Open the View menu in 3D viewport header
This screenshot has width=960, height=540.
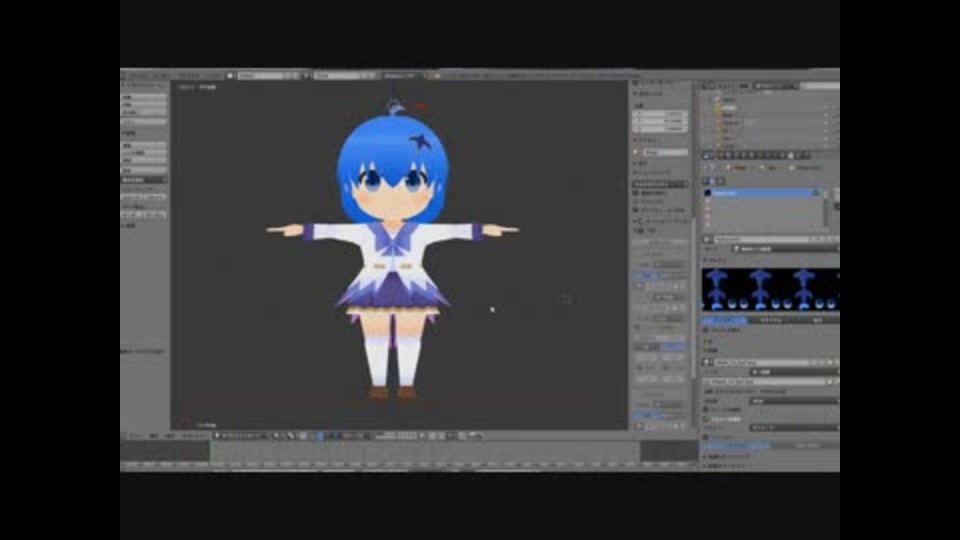point(136,436)
